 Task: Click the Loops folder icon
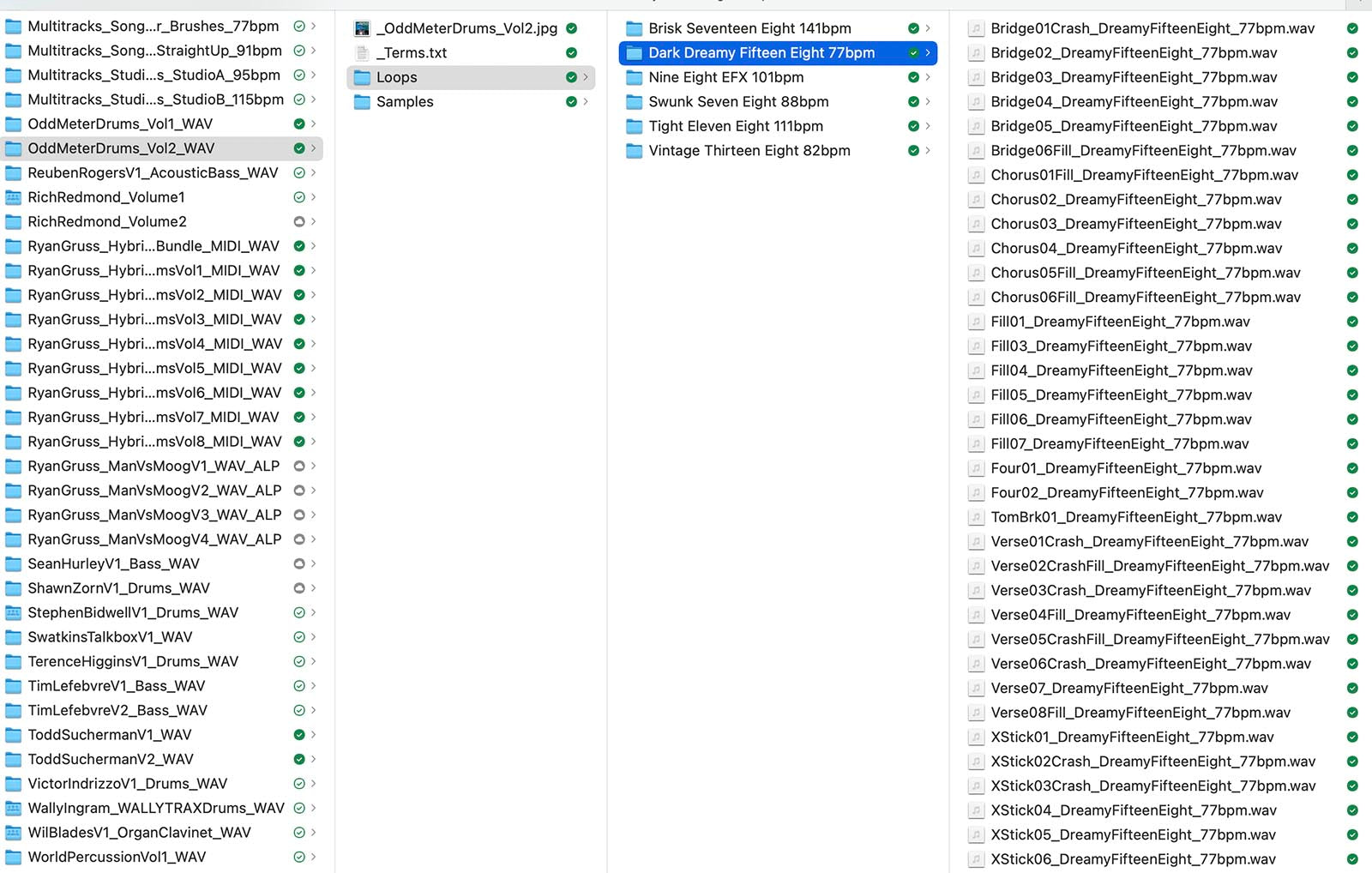click(362, 77)
